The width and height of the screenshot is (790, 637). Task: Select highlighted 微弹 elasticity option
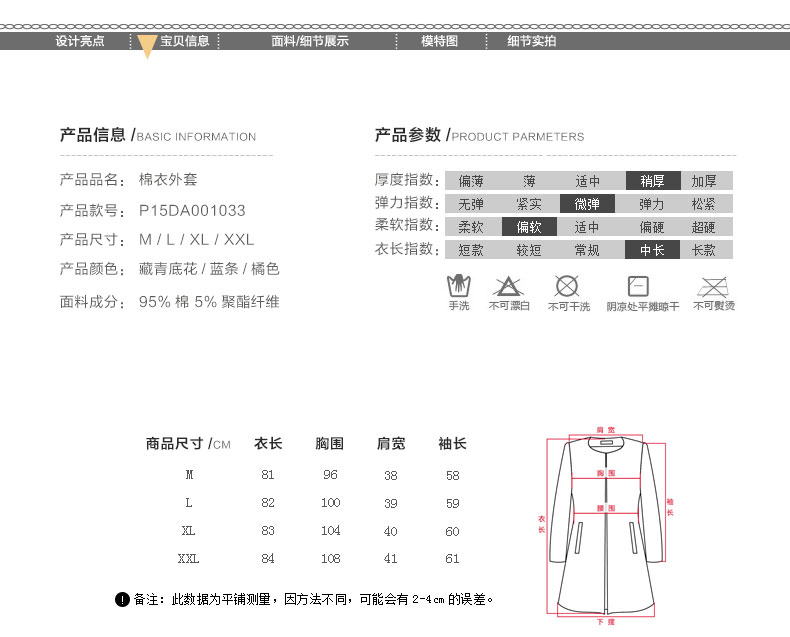[x=587, y=204]
